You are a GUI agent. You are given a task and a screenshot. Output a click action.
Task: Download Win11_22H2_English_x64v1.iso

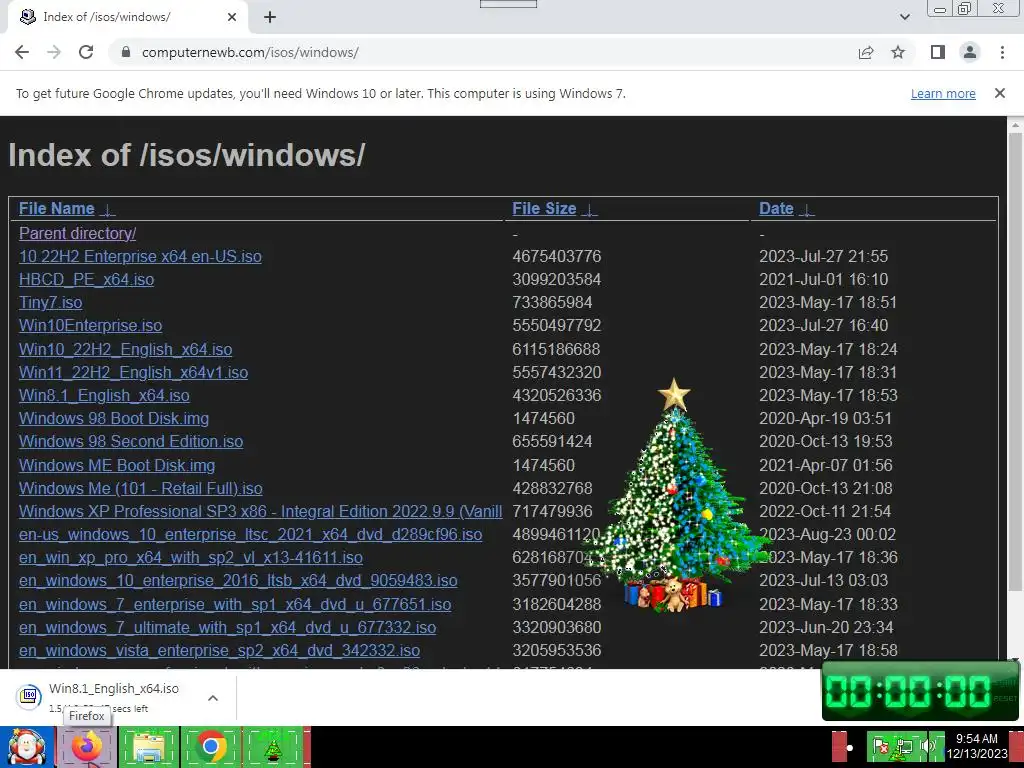click(x=133, y=372)
